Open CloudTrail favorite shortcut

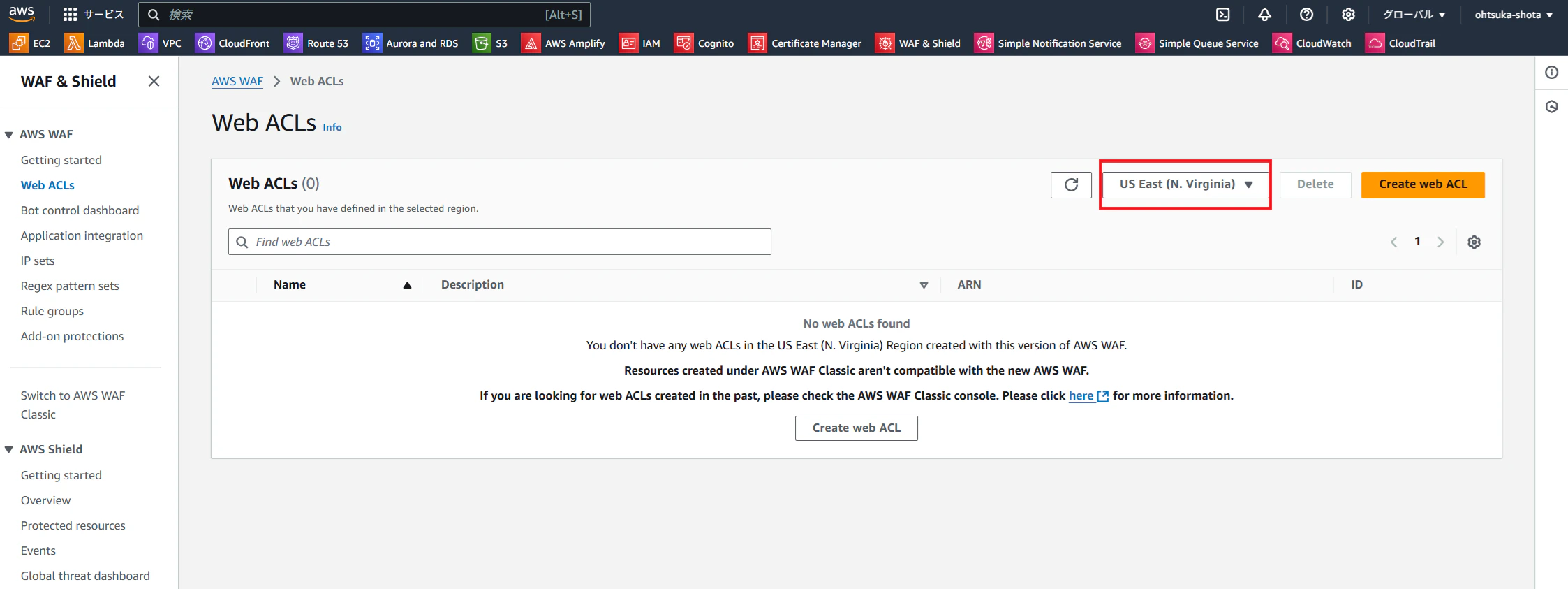point(1400,43)
